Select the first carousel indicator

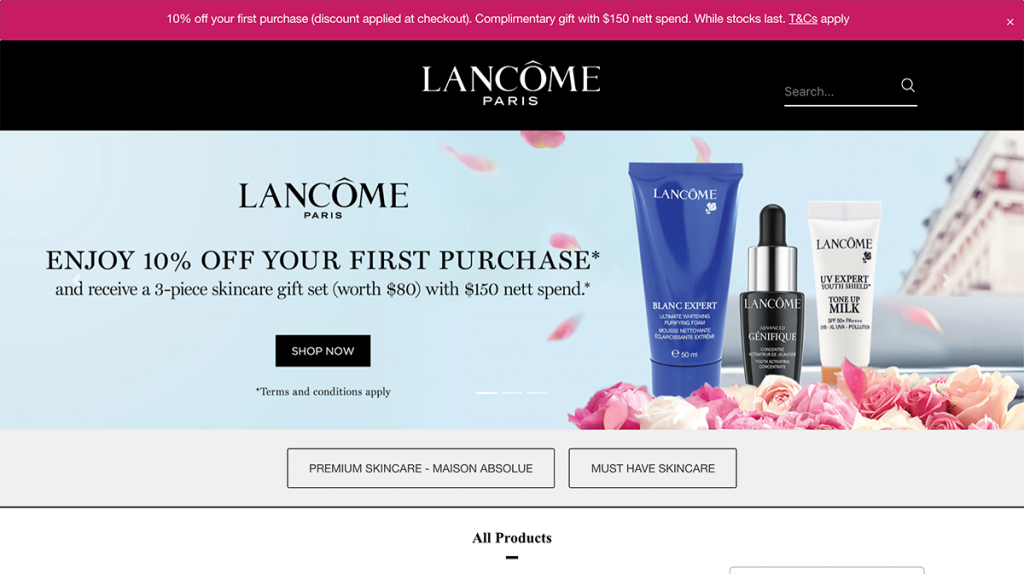click(486, 392)
